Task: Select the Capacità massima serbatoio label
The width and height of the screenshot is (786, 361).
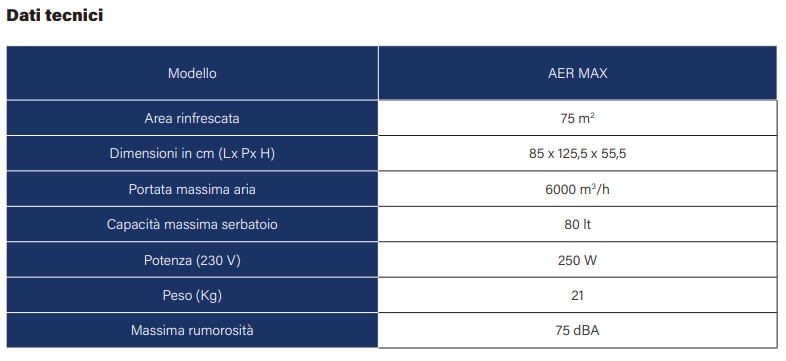Action: [x=192, y=224]
